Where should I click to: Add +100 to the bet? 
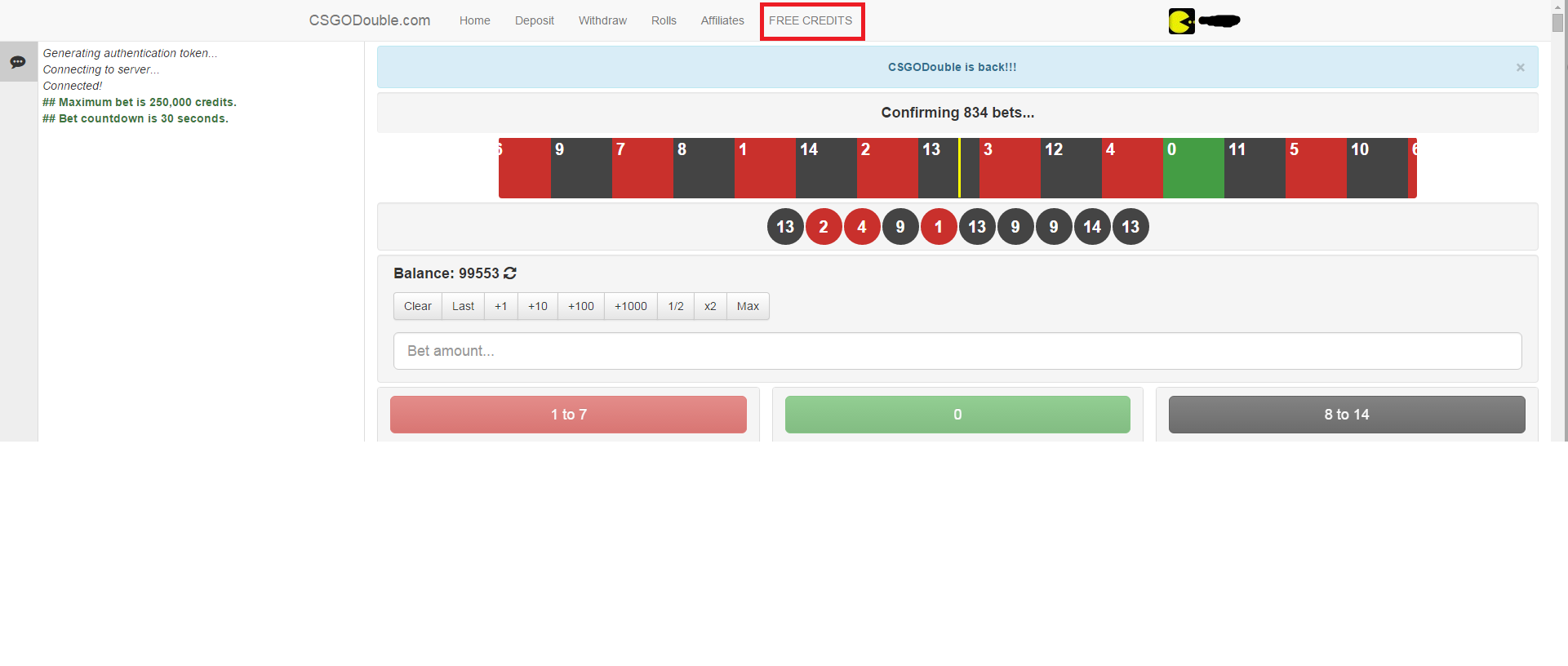pyautogui.click(x=581, y=306)
